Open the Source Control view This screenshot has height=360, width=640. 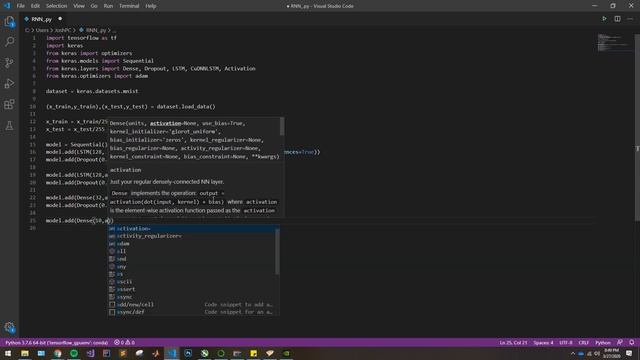pyautogui.click(x=9, y=62)
